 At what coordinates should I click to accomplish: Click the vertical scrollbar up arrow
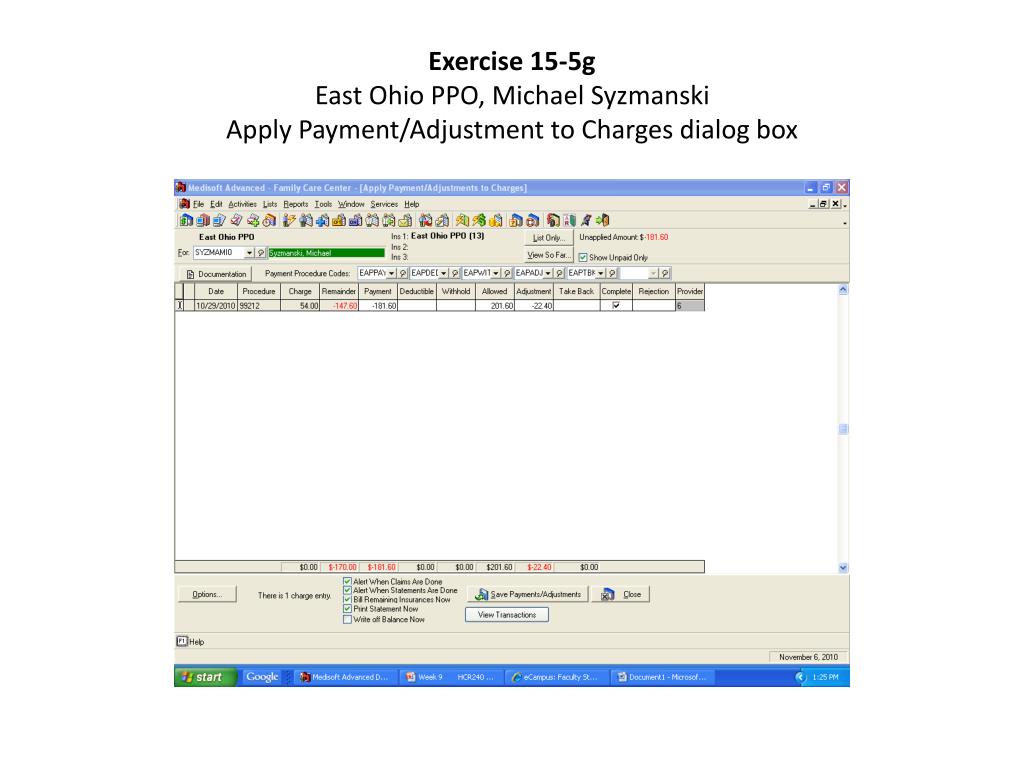pos(843,289)
